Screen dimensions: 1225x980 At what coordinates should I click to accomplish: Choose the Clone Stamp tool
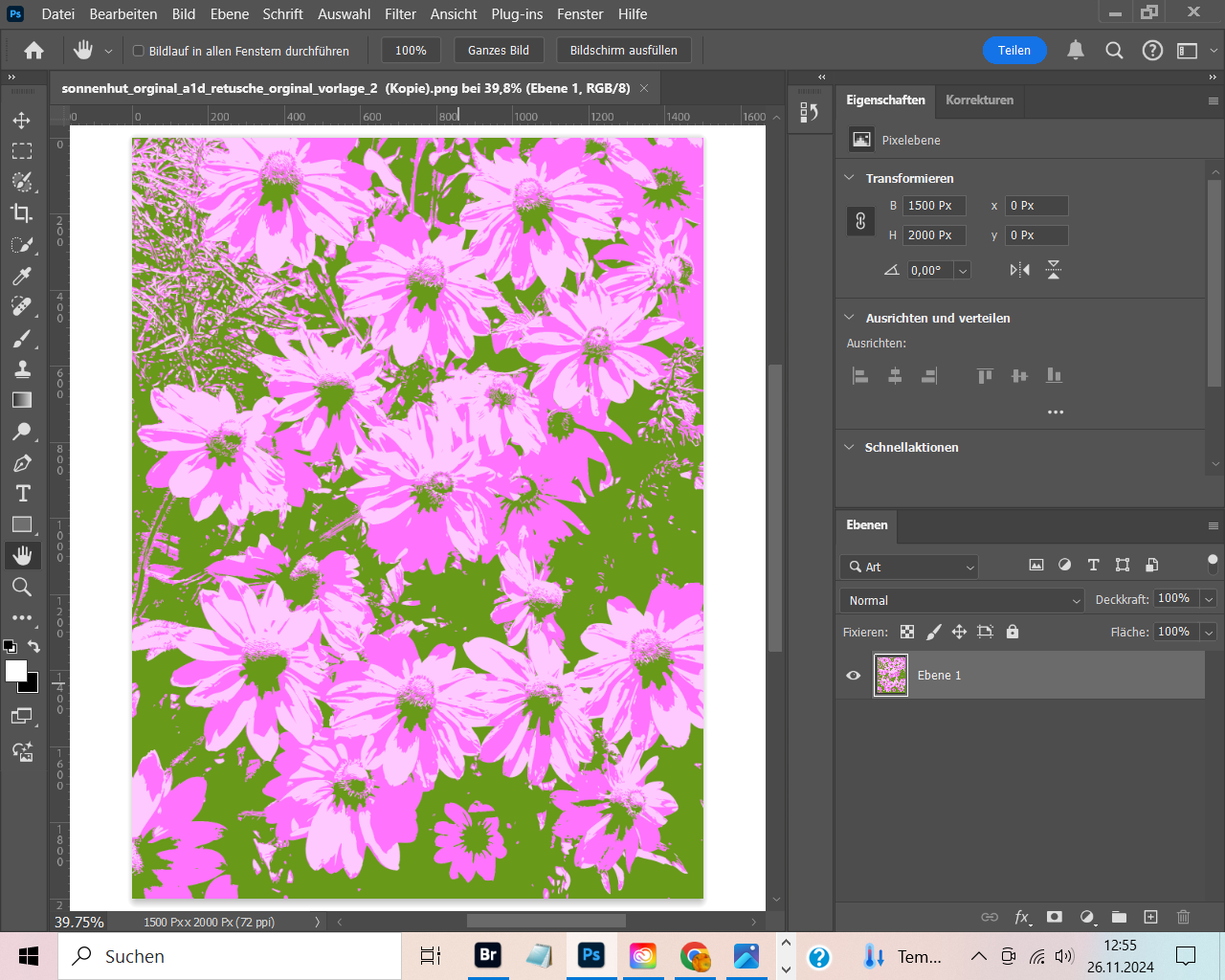point(22,368)
